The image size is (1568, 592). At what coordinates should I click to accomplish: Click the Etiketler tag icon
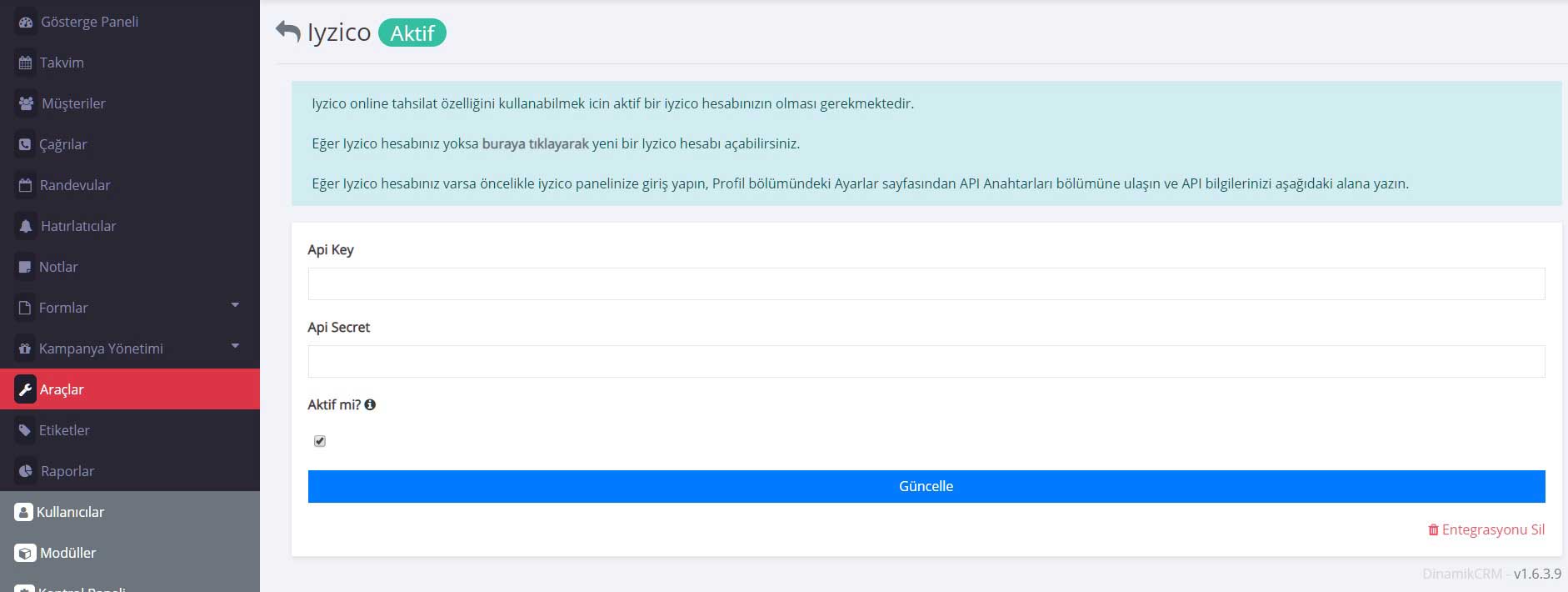(25, 430)
